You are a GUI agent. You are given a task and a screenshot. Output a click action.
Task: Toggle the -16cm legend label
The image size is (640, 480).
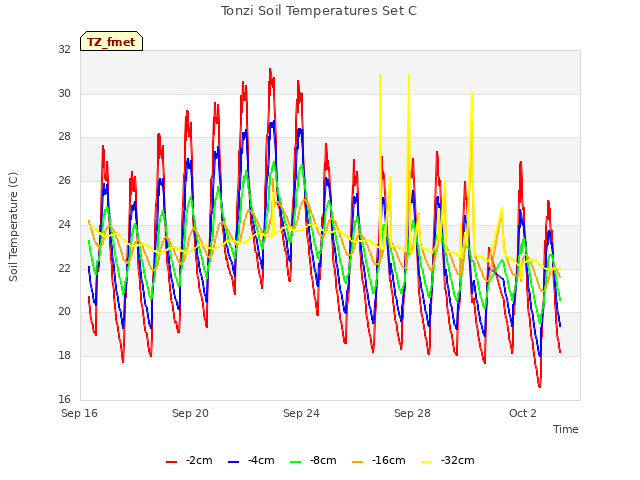point(389,460)
